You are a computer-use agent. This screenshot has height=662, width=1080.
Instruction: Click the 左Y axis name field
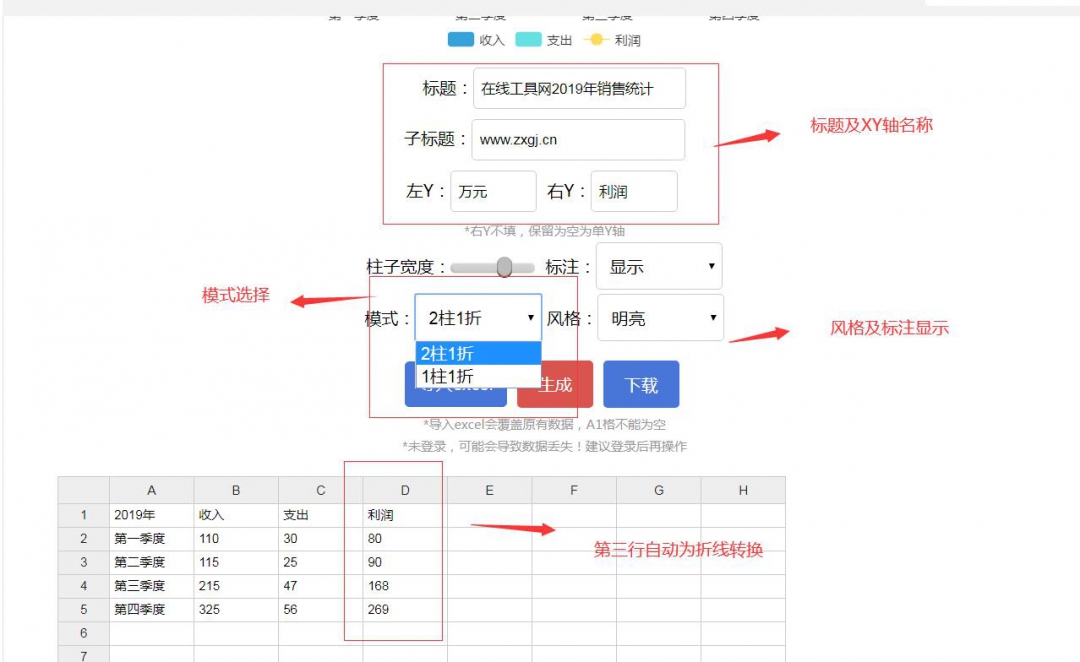493,191
